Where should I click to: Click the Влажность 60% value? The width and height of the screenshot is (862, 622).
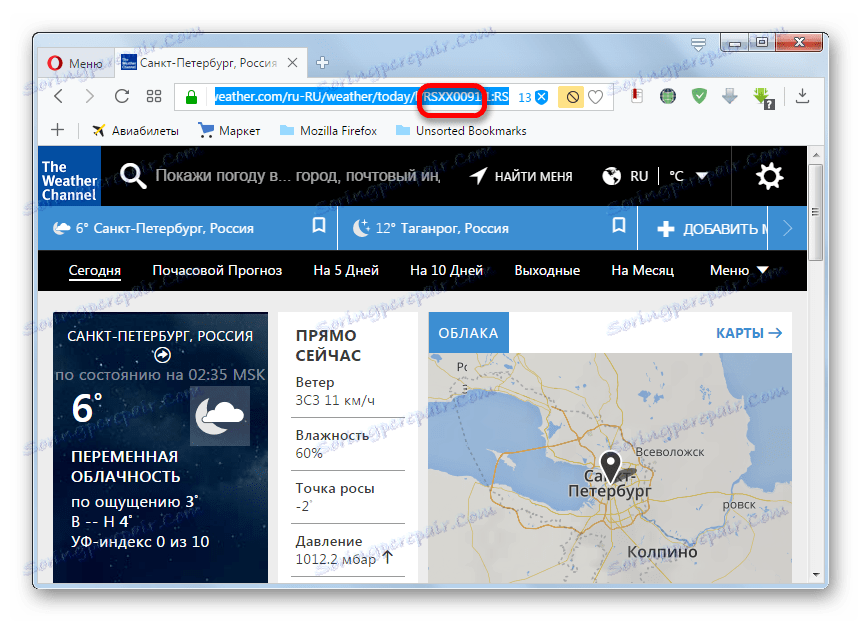click(309, 453)
